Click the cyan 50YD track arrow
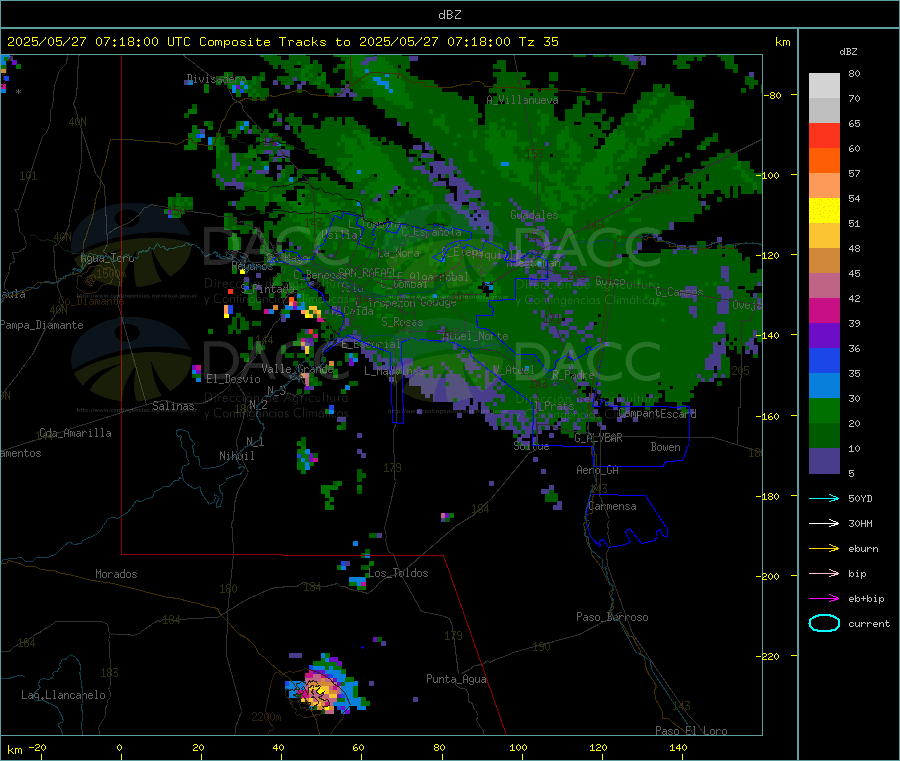The width and height of the screenshot is (900, 761). click(824, 498)
